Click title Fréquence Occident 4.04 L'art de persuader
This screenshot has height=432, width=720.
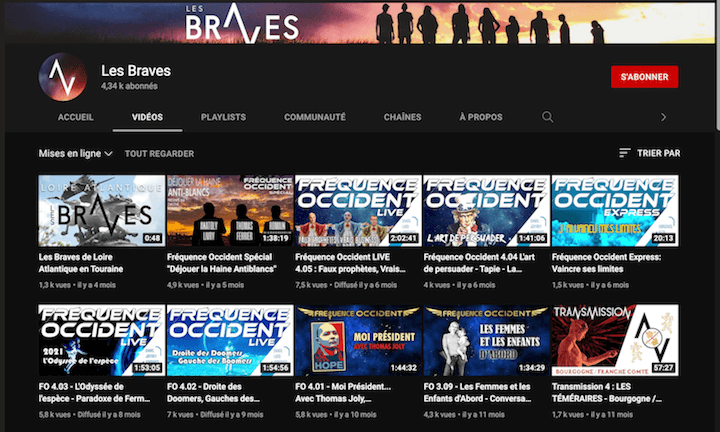pyautogui.click(x=479, y=263)
